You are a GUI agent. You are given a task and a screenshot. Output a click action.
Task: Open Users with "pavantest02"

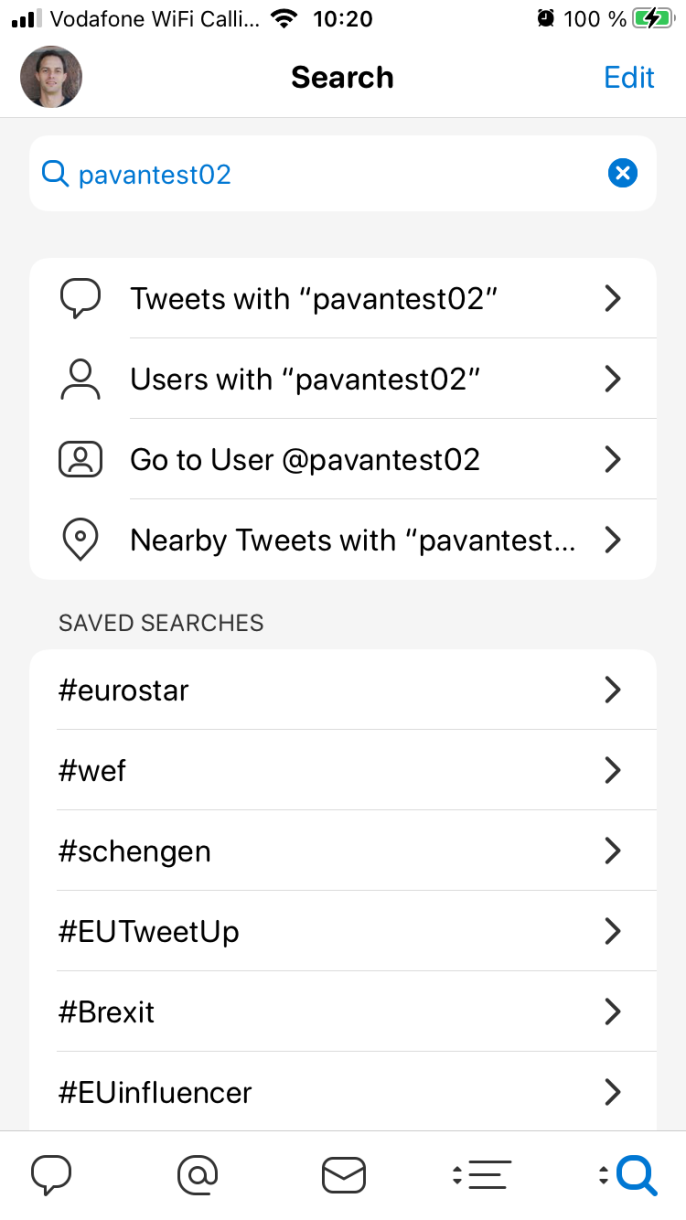click(343, 379)
